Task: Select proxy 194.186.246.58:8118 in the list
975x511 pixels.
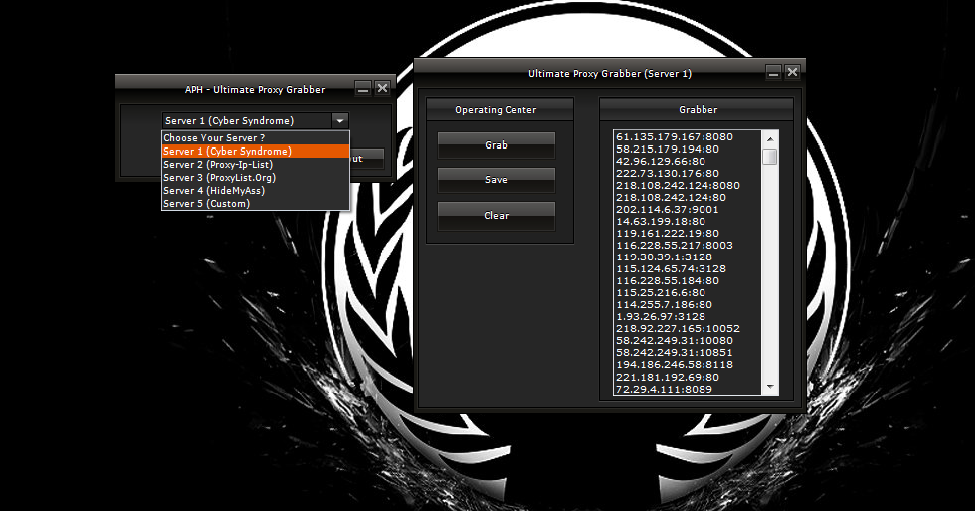Action: click(674, 364)
